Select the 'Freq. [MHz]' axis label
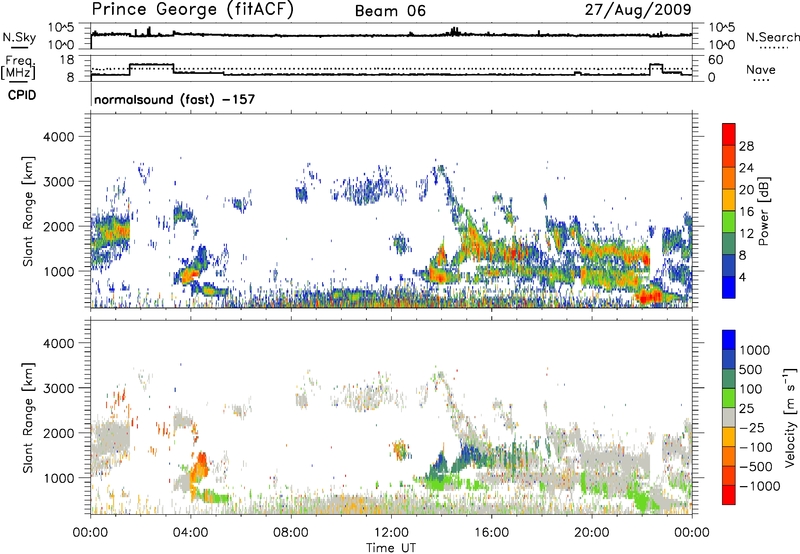 tap(20, 68)
